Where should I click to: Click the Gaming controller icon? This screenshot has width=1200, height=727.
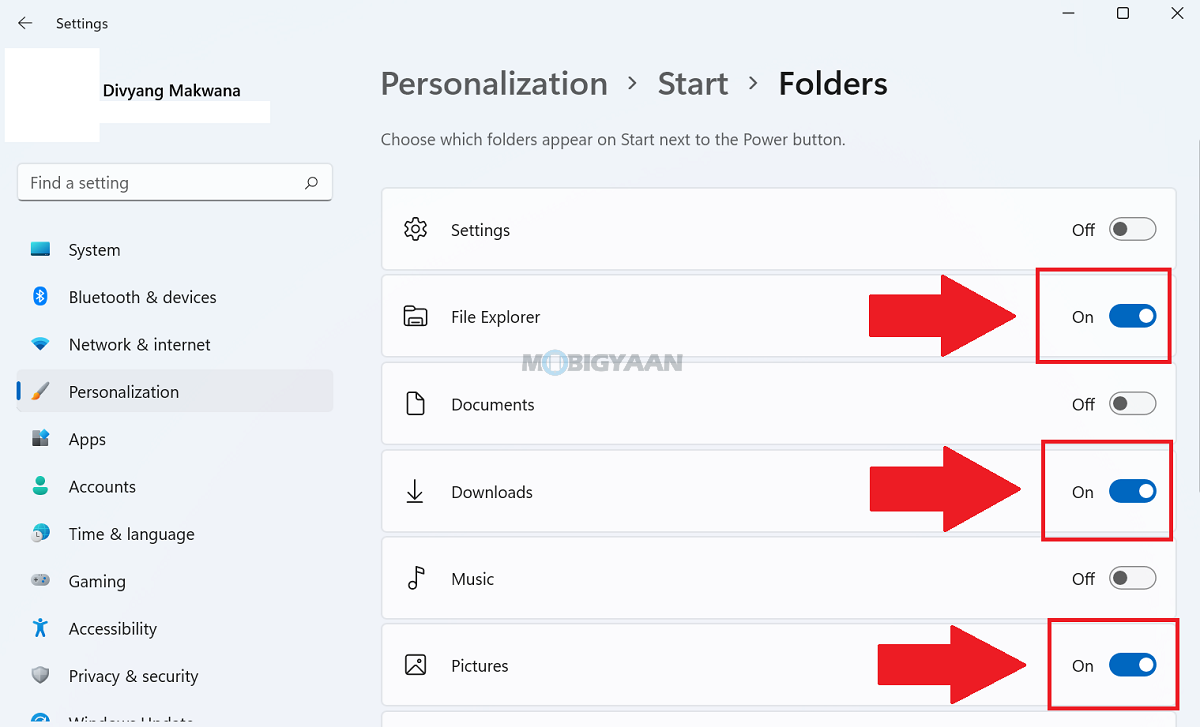click(40, 581)
